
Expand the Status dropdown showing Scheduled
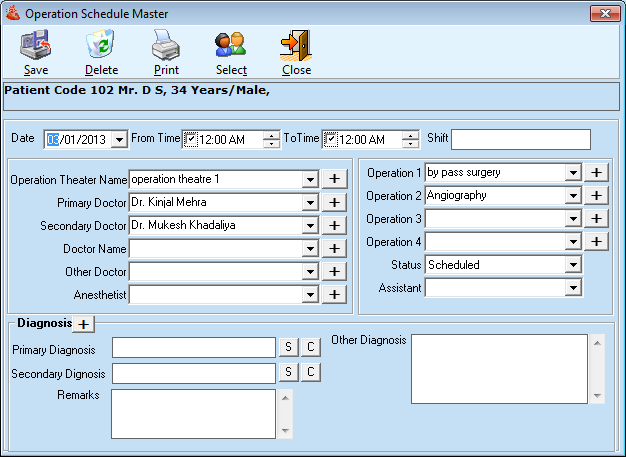[573, 265]
